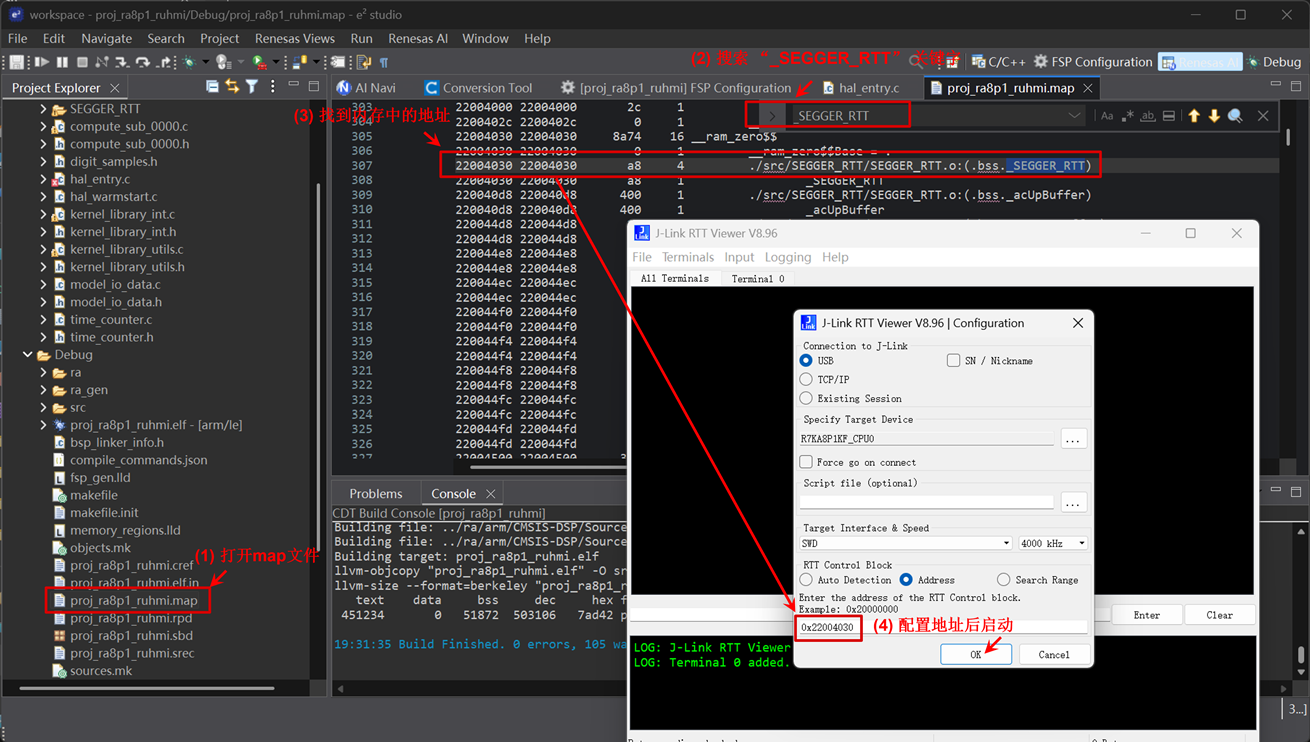1310x742 pixels.
Task: Enable Force go on connect checkbox
Action: click(806, 462)
